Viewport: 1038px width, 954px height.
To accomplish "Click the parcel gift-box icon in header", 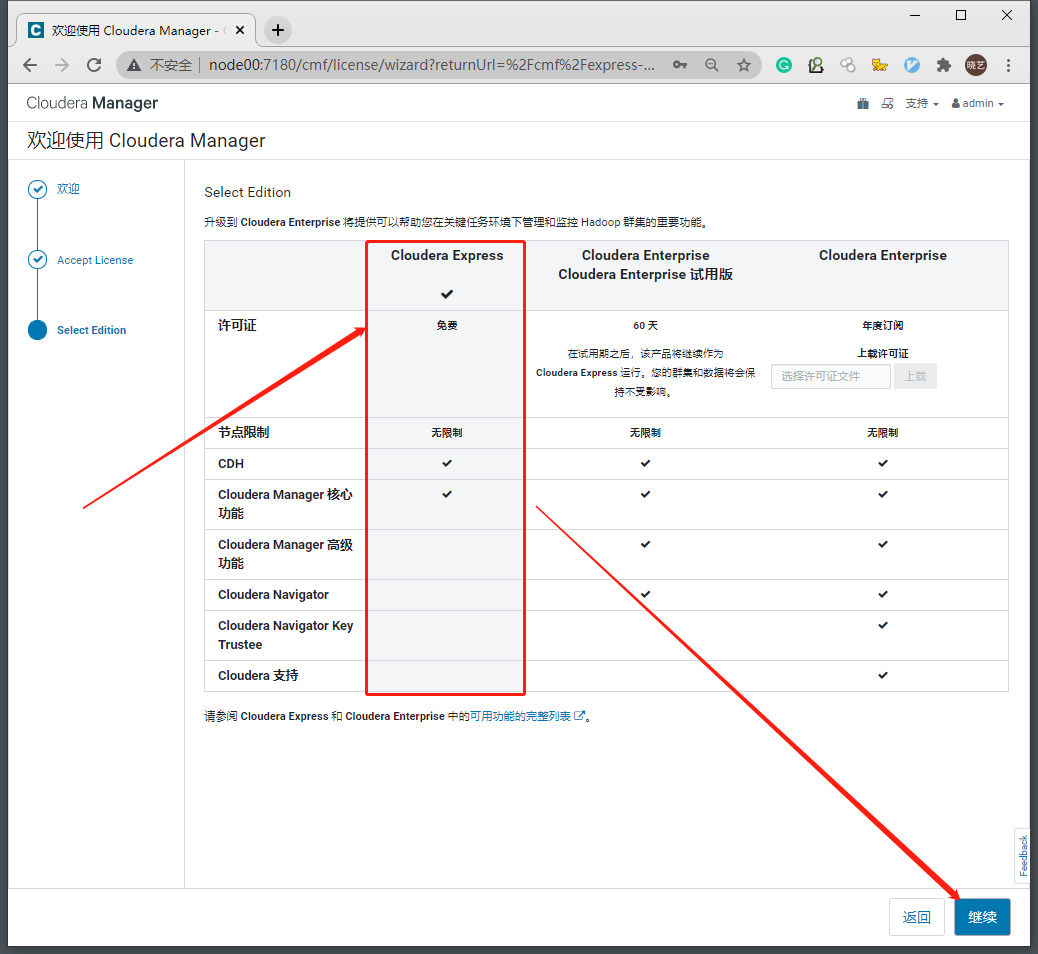I will [863, 103].
